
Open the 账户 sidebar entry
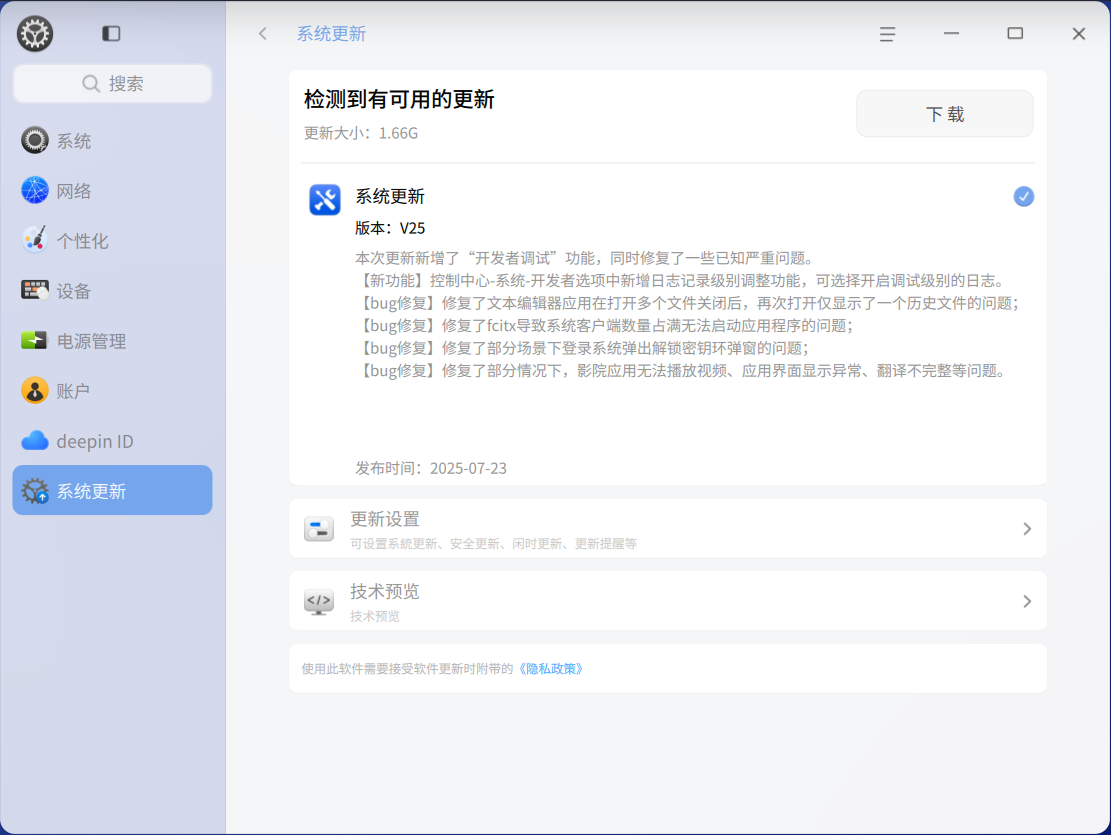(x=113, y=391)
